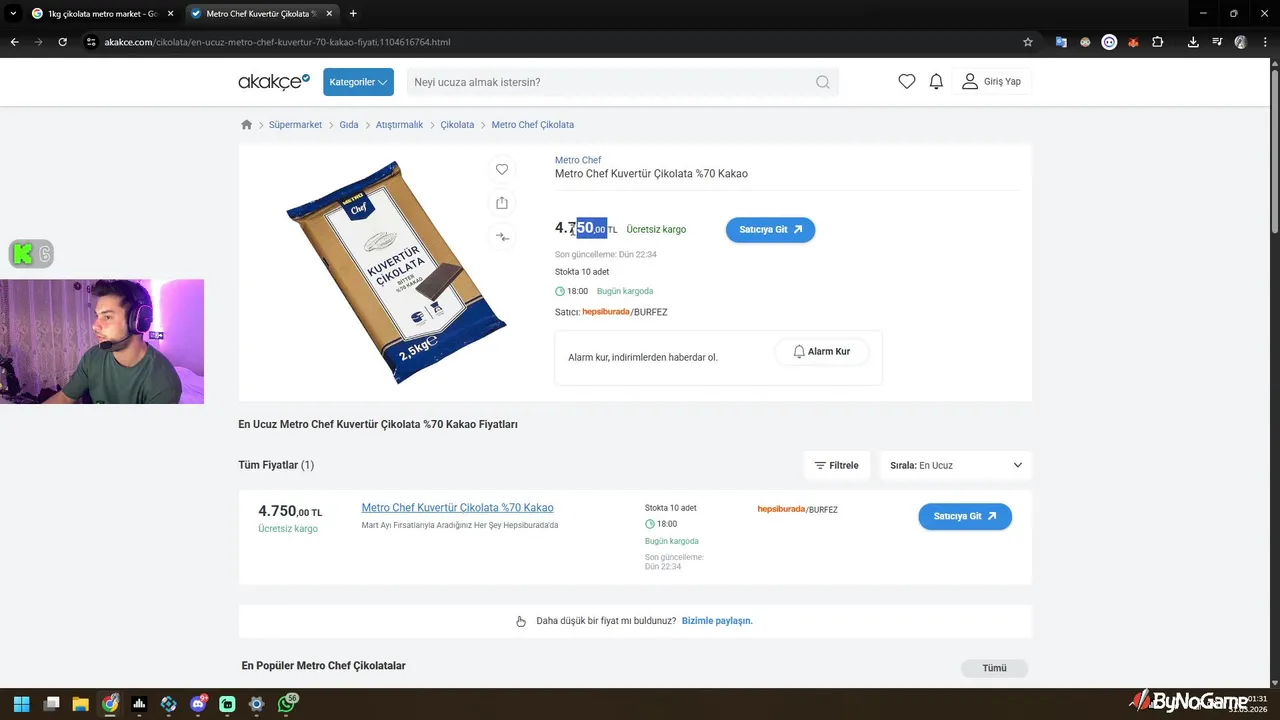The image size is (1280, 720).
Task: Open Task View in taskbar
Action: tap(51, 704)
